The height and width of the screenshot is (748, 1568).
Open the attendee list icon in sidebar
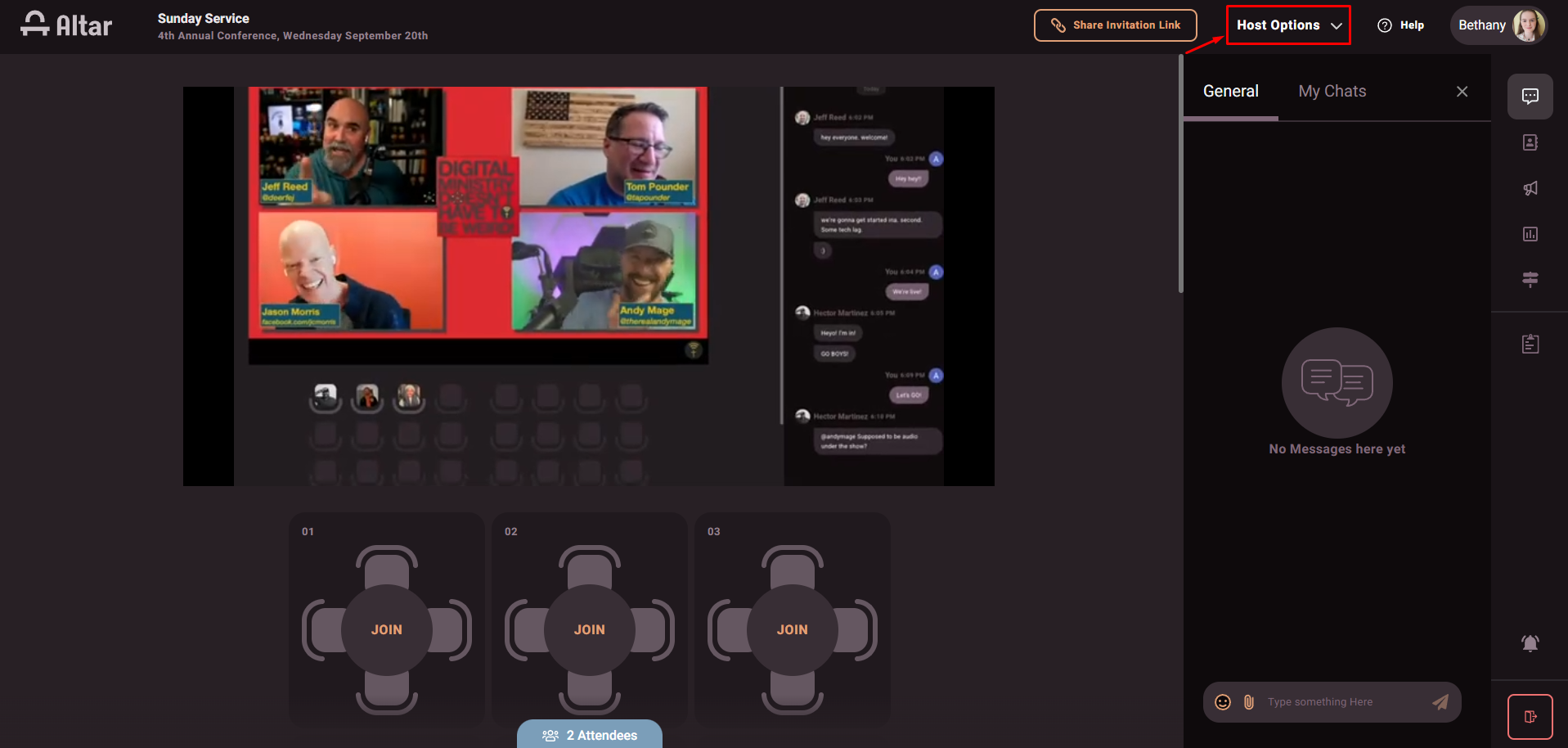pyautogui.click(x=1530, y=142)
